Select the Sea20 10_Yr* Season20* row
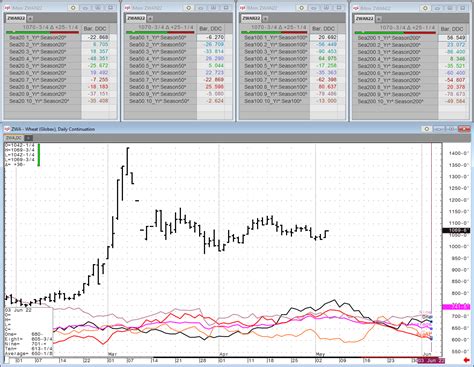474x367 pixels. (x=43, y=100)
